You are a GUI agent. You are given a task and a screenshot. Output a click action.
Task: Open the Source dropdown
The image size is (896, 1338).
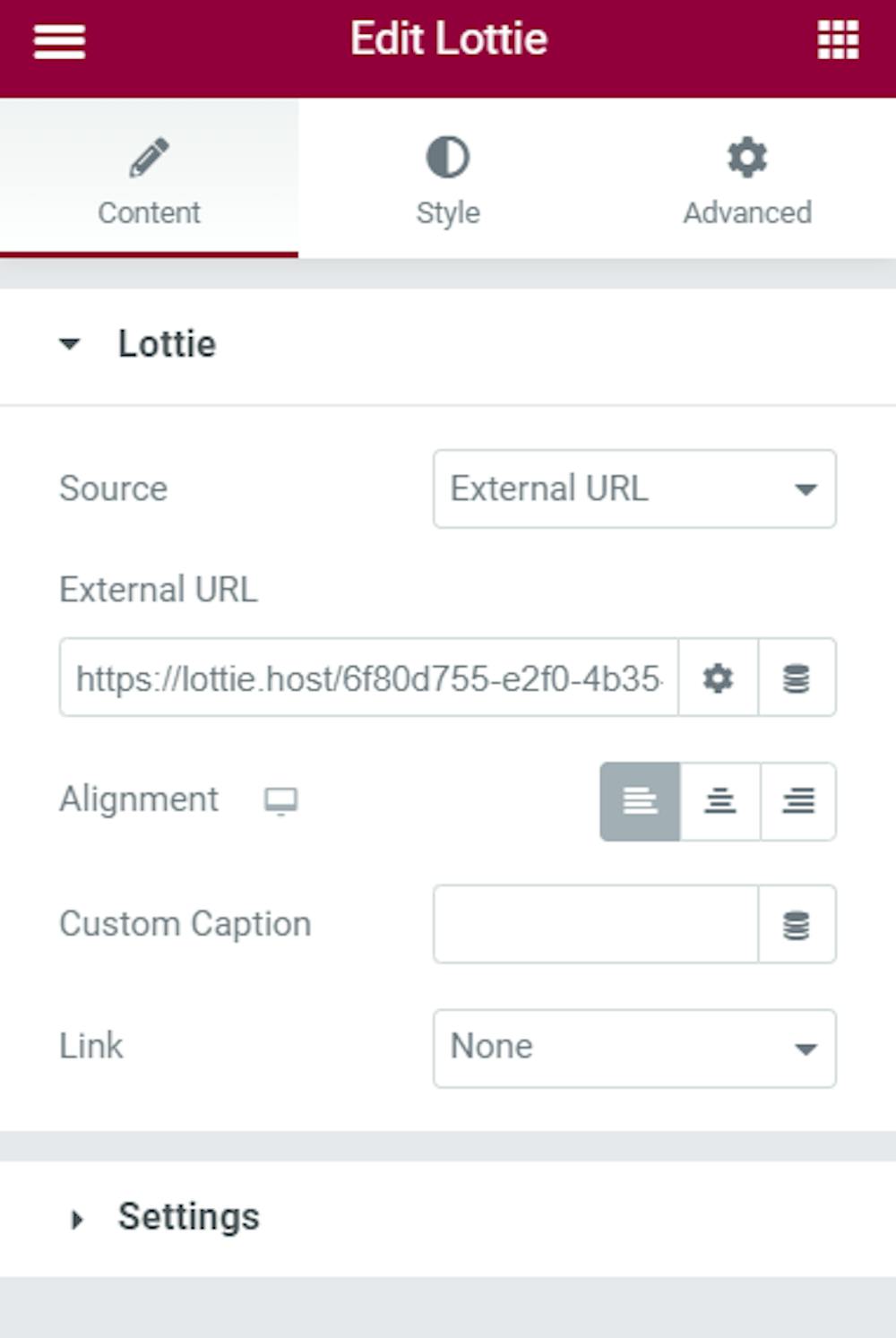coord(634,489)
